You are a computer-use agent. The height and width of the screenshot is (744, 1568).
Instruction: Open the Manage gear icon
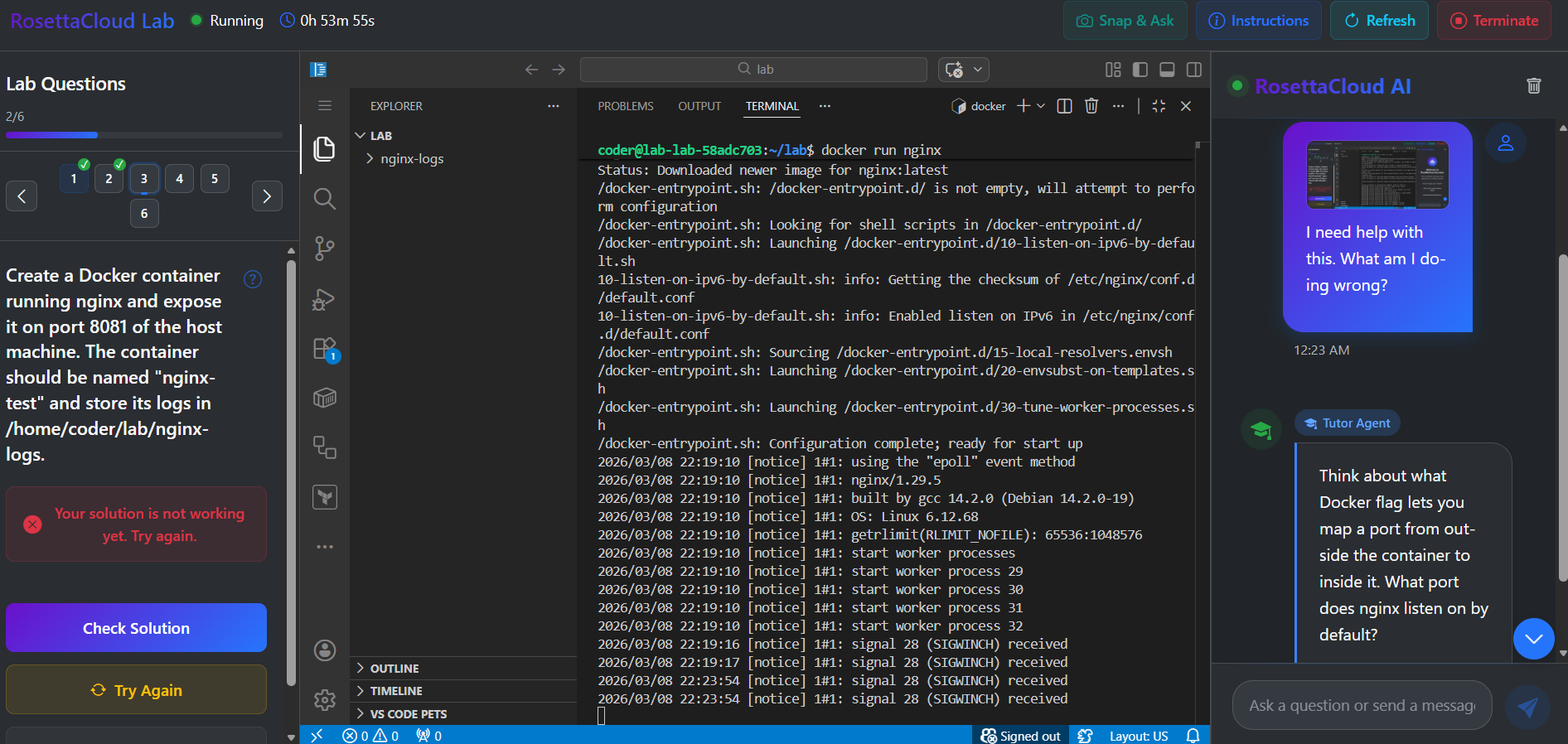(324, 700)
